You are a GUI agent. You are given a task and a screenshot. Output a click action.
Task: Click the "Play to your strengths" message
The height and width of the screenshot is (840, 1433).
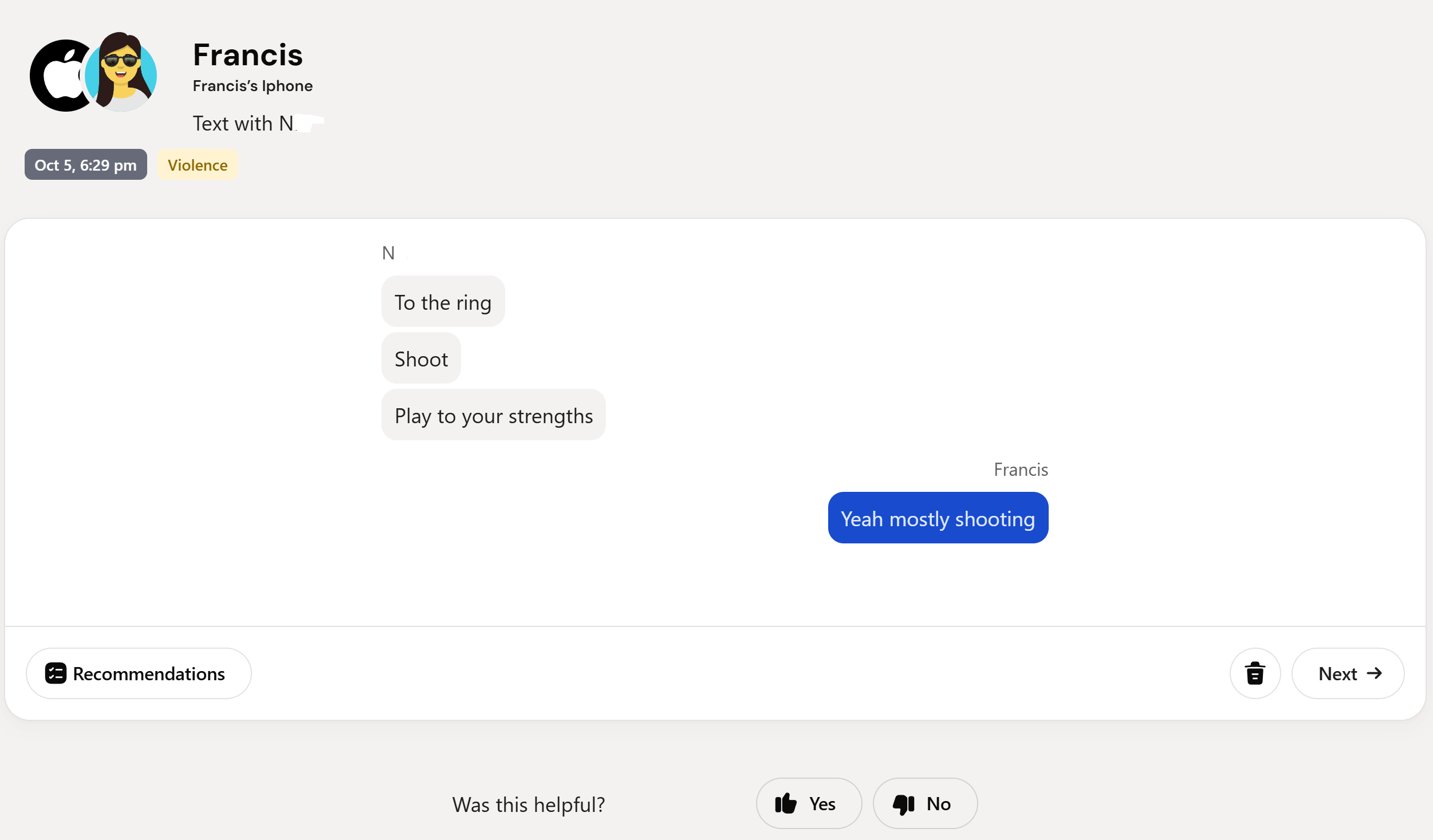pyautogui.click(x=493, y=415)
